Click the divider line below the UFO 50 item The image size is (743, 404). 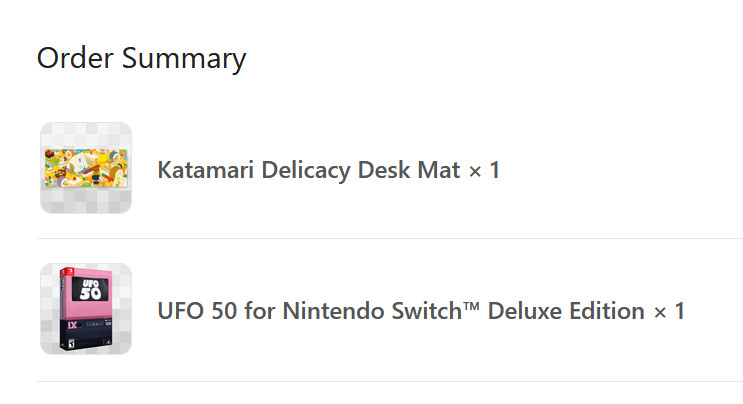[390, 381]
